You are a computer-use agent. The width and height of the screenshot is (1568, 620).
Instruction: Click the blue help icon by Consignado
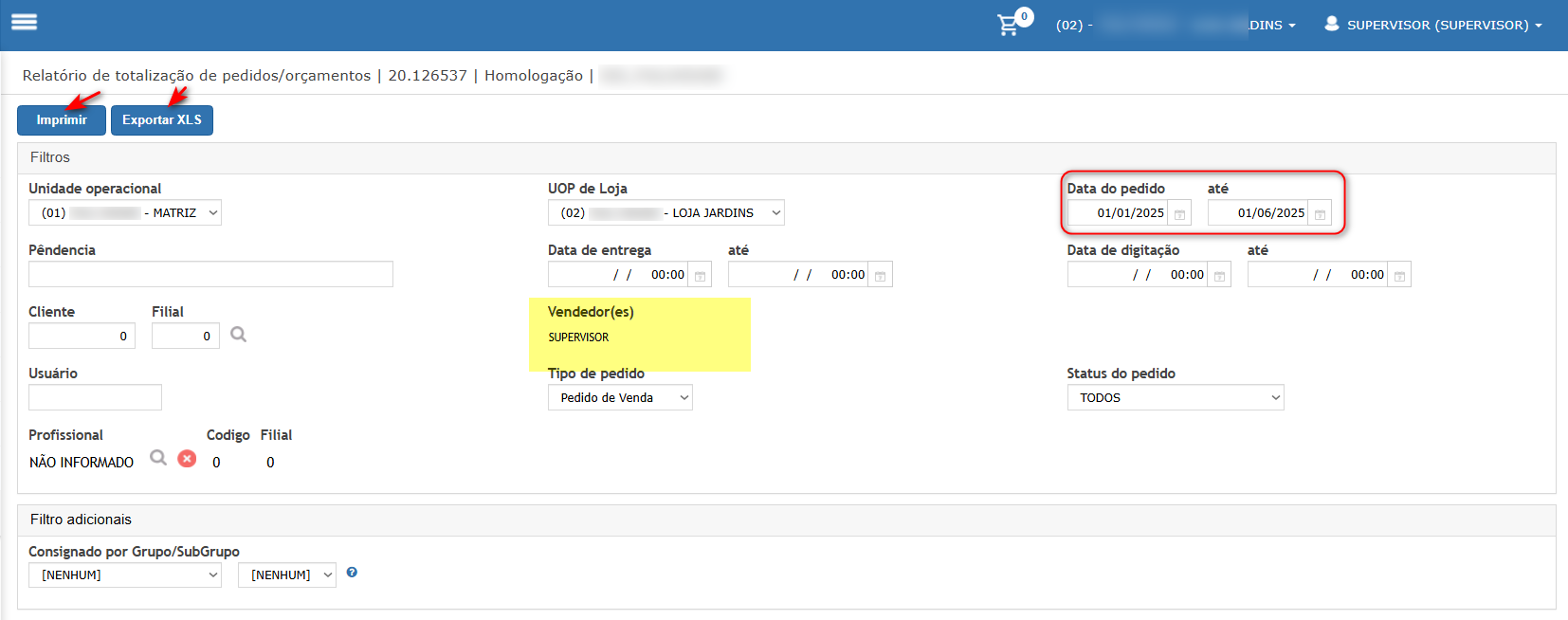click(352, 573)
